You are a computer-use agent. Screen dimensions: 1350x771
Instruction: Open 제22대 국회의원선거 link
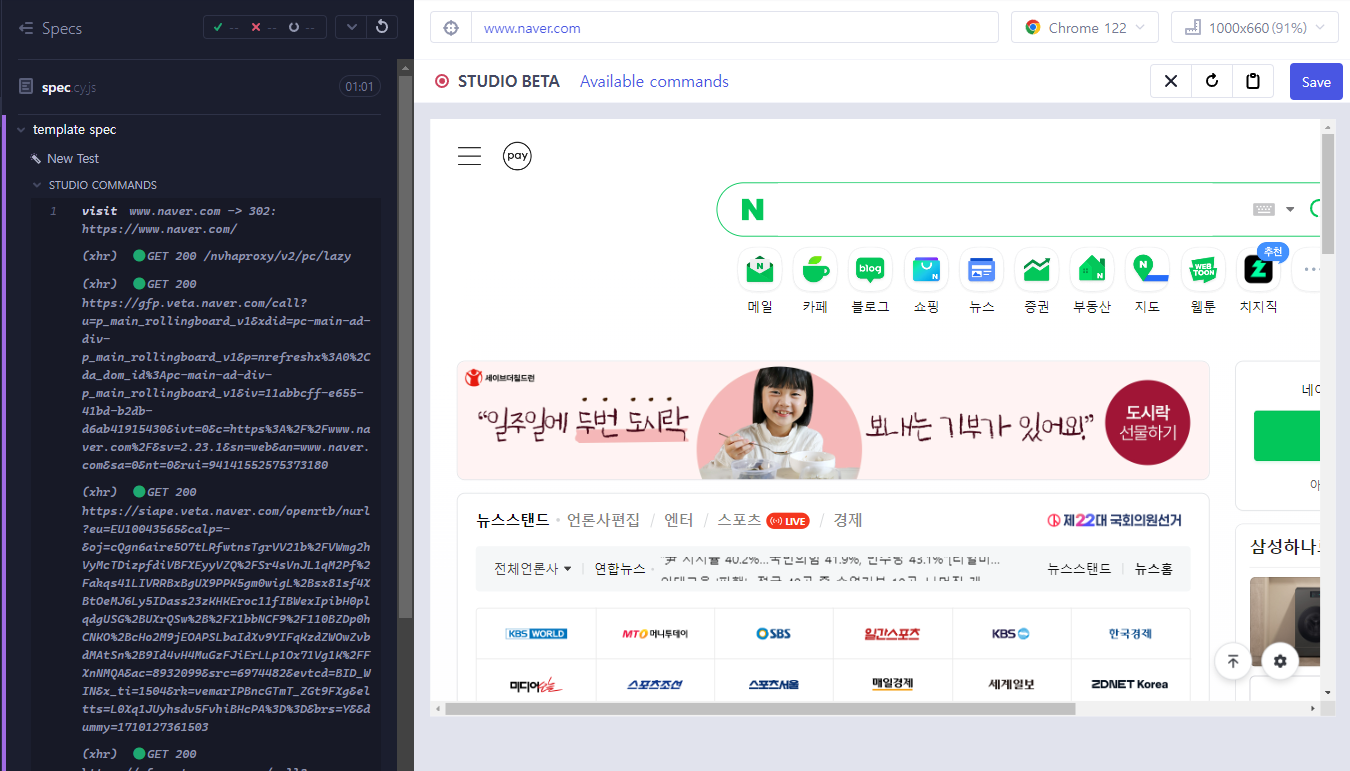[x=1114, y=520]
